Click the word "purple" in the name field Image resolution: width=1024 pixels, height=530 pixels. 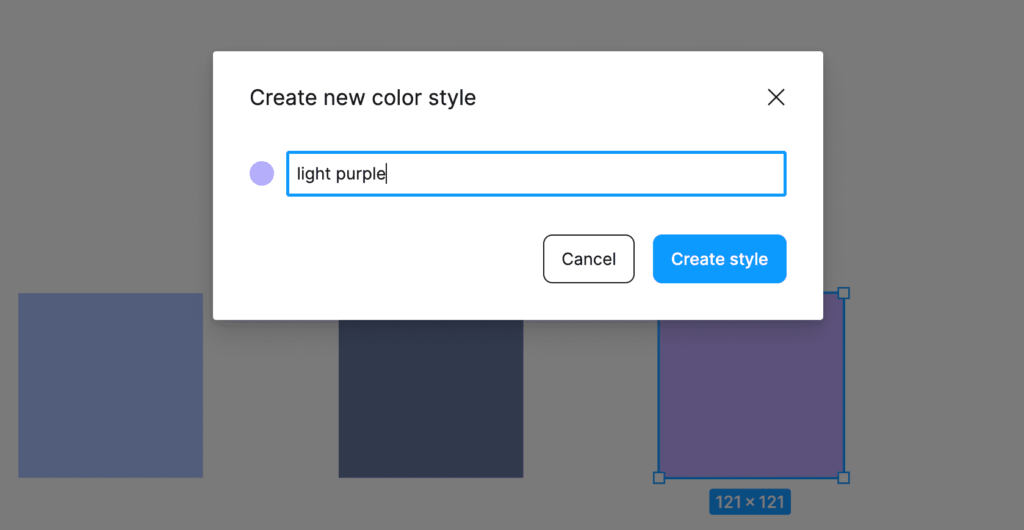point(360,174)
